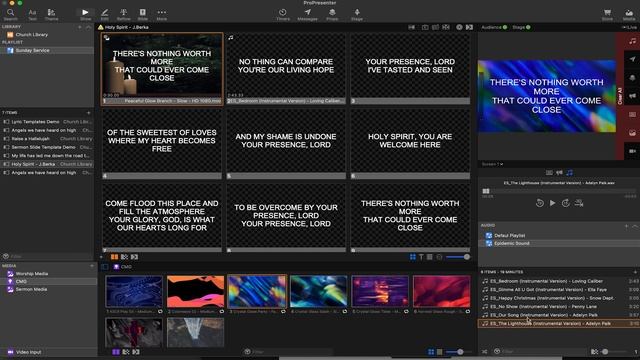The height and width of the screenshot is (360, 640).
Task: Select Holy Spirit - J.Berka item
Action: coord(47,164)
